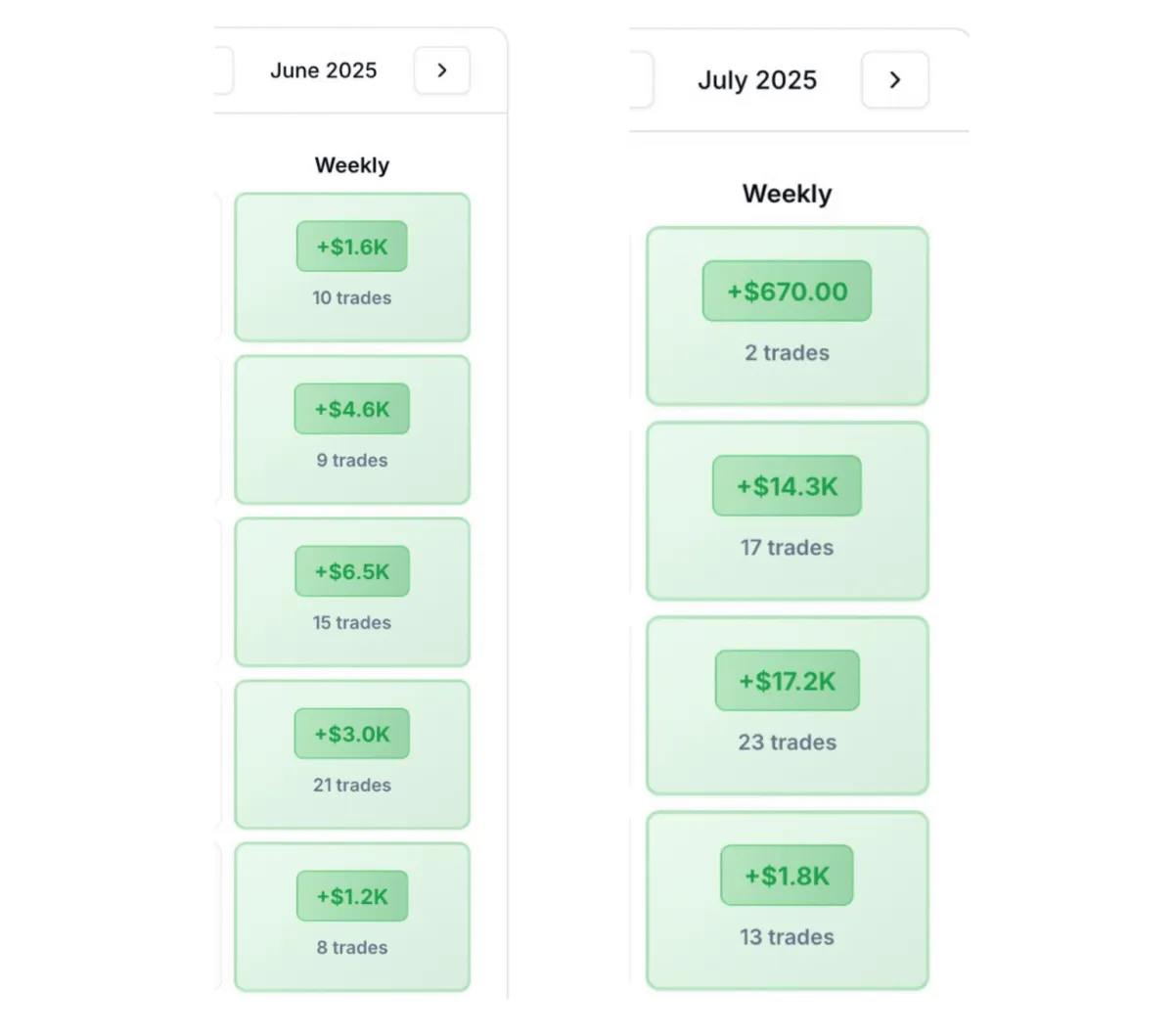Viewport: 1174px width, 1036px height.
Task: Select the July 2025 month label
Action: coord(757,80)
